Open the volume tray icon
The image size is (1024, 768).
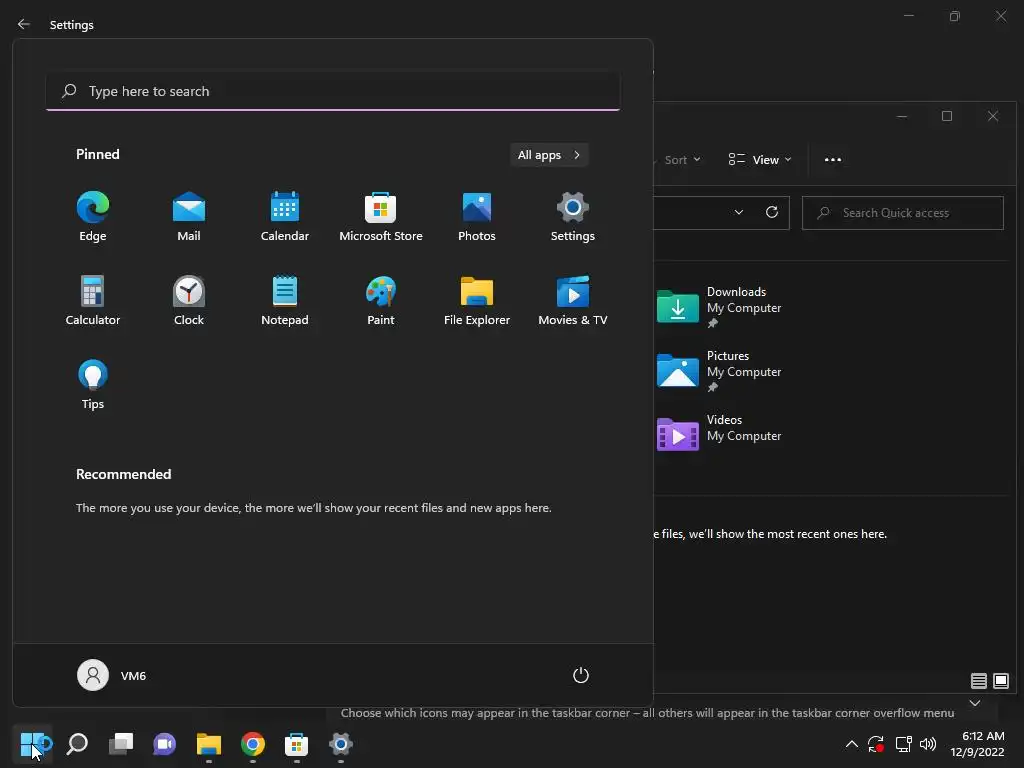point(927,744)
